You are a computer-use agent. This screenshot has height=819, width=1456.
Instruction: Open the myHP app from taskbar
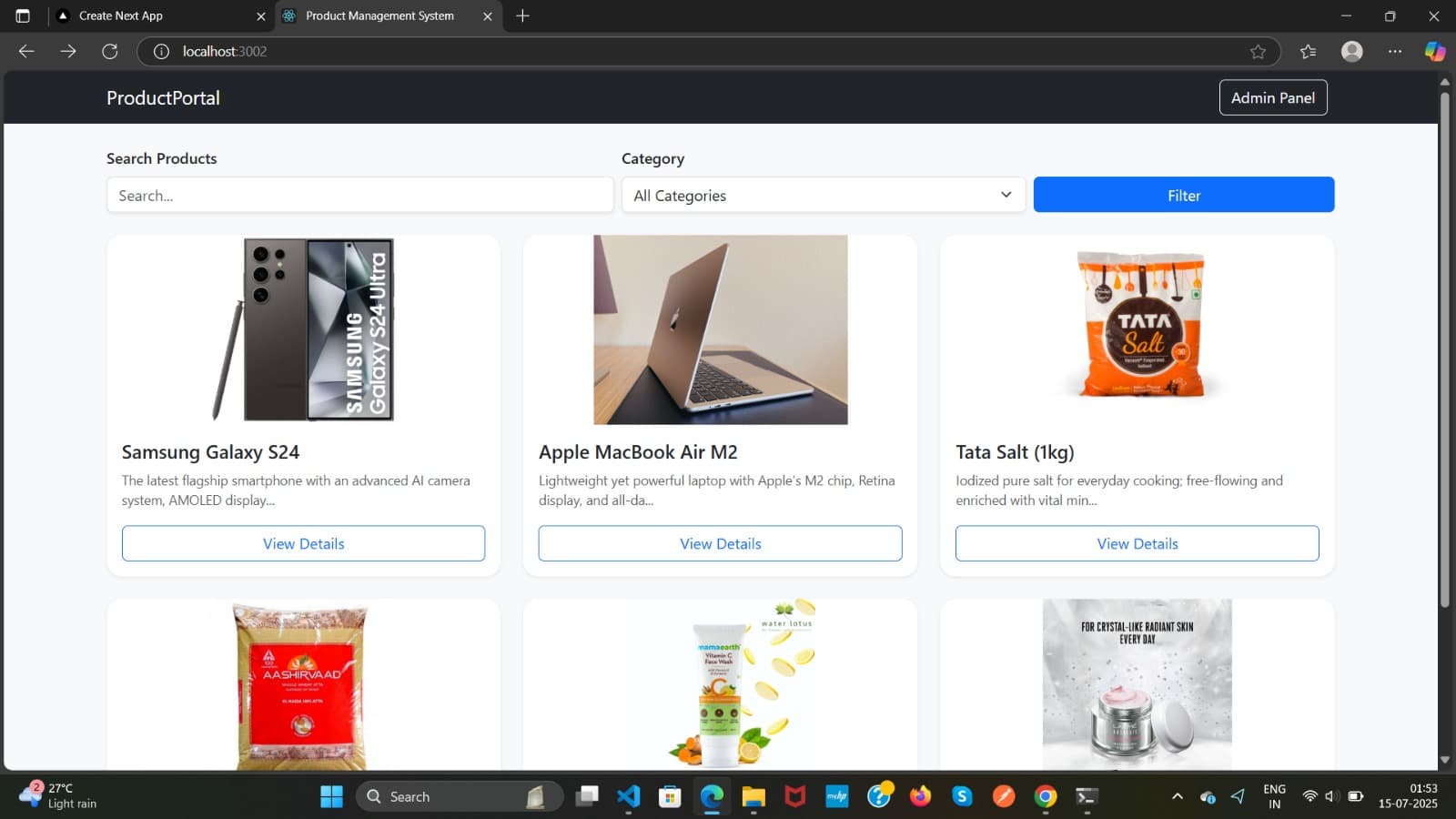coord(837,796)
